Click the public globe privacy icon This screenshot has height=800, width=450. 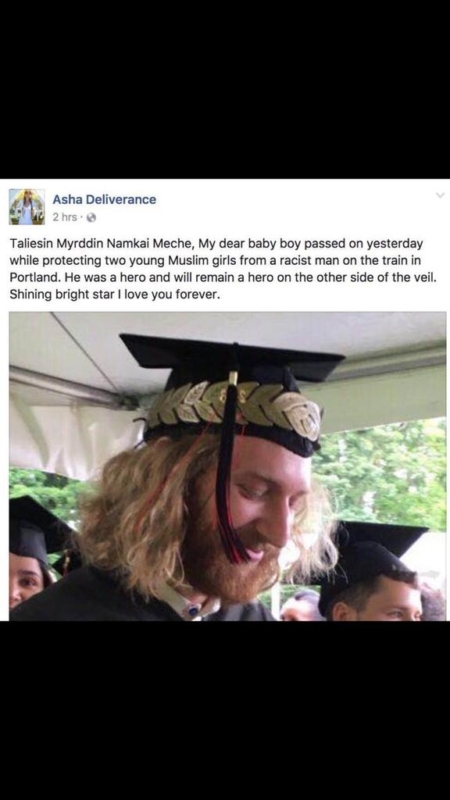[91, 217]
